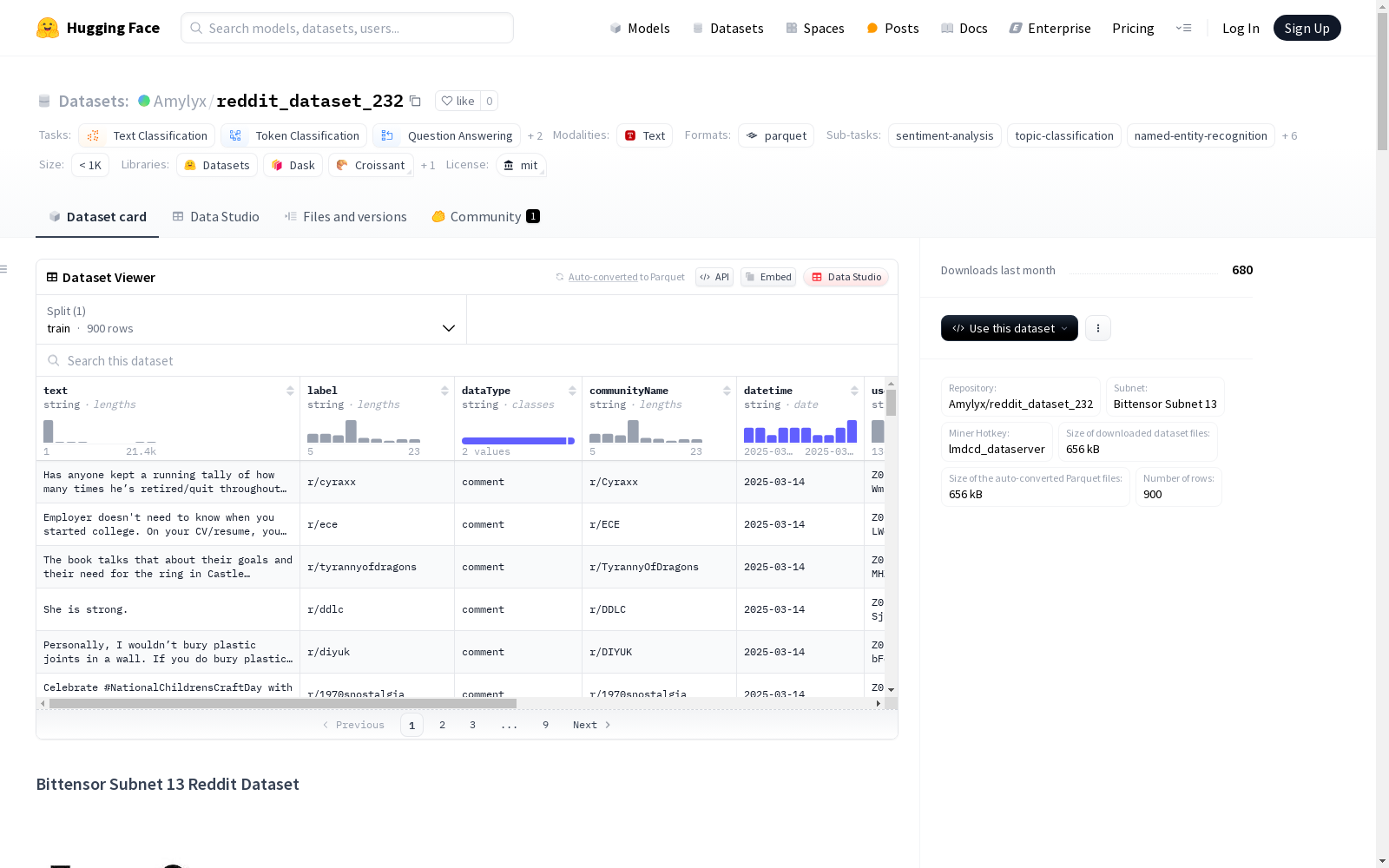Image resolution: width=1389 pixels, height=868 pixels.
Task: Open the three-dot options button beside Use this dataset
Action: pos(1098,328)
